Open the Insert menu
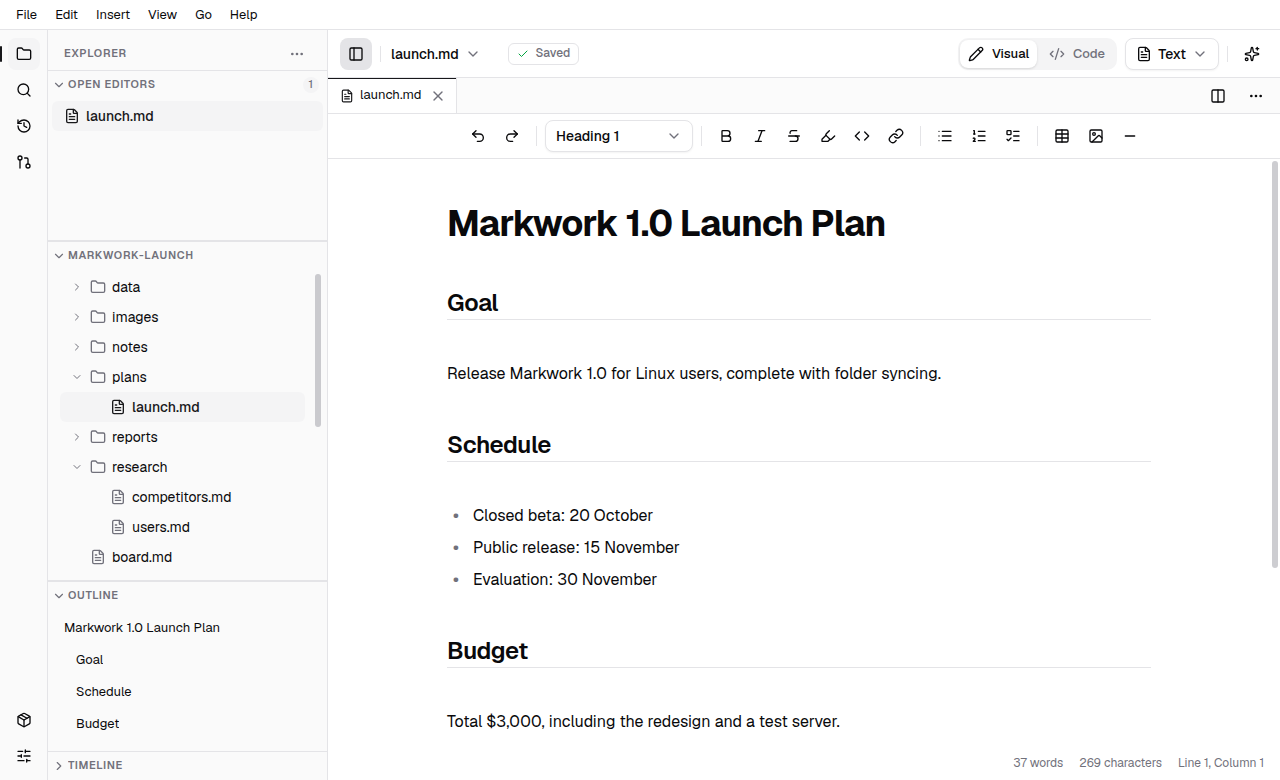1280x780 pixels. click(113, 15)
